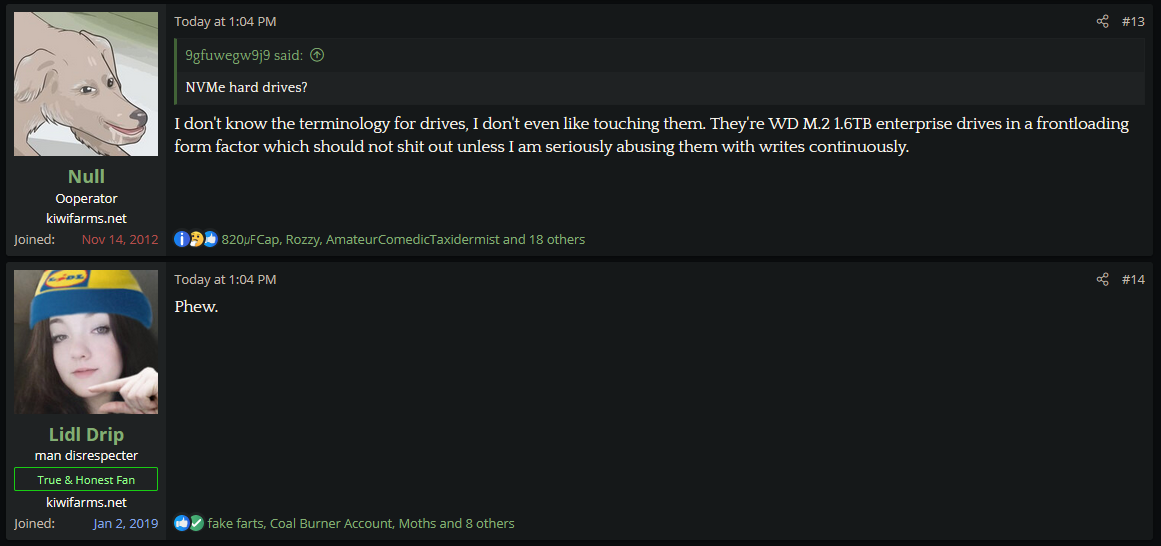
Task: Open permalink #13
Action: 1133,21
